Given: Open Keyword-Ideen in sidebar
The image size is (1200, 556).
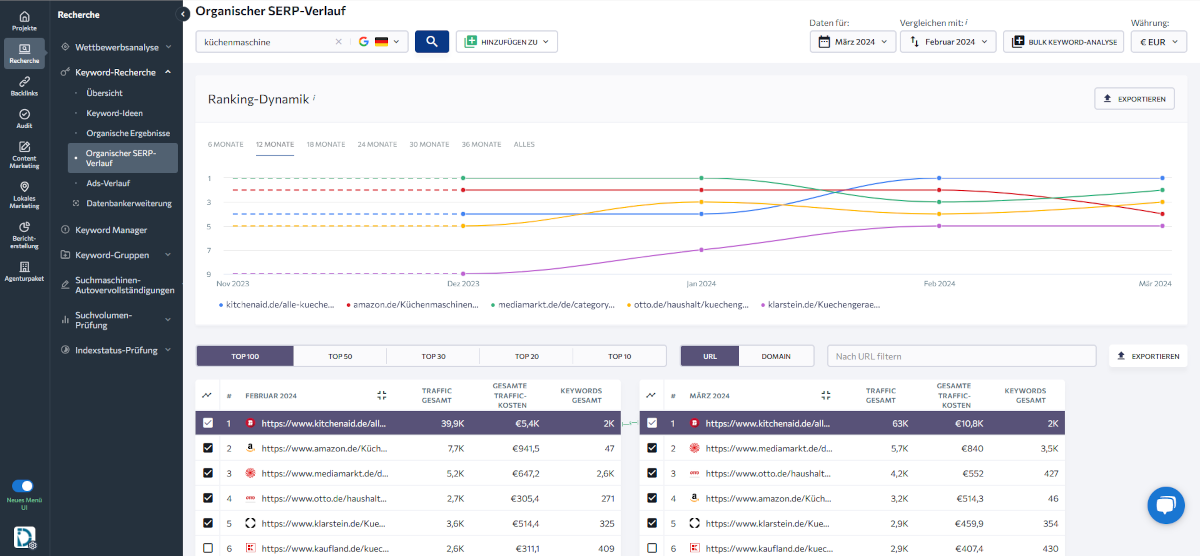Looking at the screenshot, I should pos(114,113).
